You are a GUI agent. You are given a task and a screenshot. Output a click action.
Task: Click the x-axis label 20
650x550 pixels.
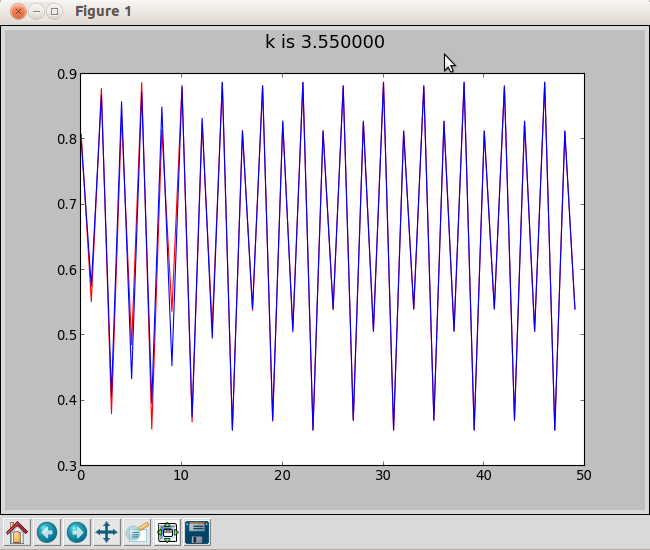coord(282,475)
